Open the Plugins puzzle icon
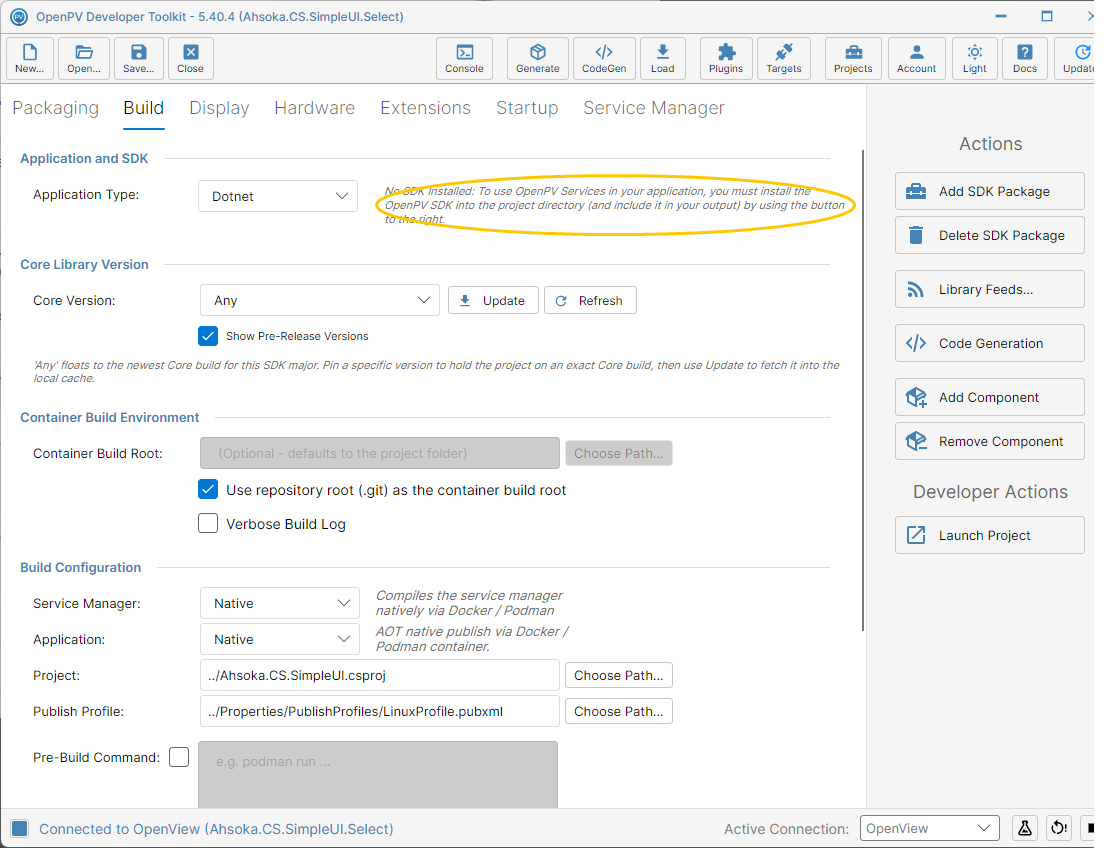Screen dimensions: 1116x848 (725, 58)
